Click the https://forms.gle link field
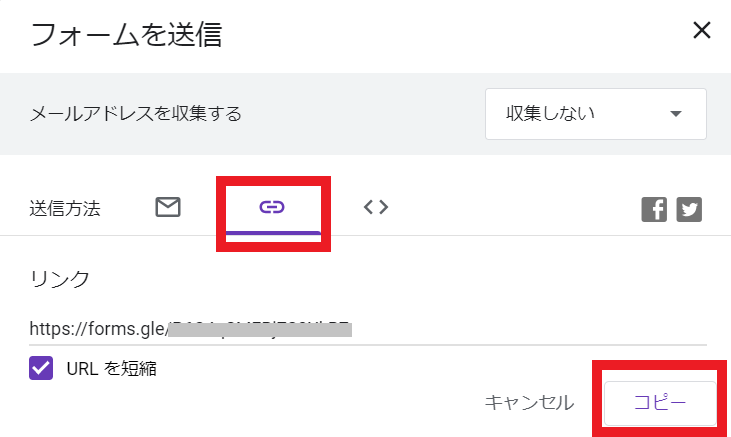Image resolution: width=731 pixels, height=437 pixels. [x=368, y=329]
